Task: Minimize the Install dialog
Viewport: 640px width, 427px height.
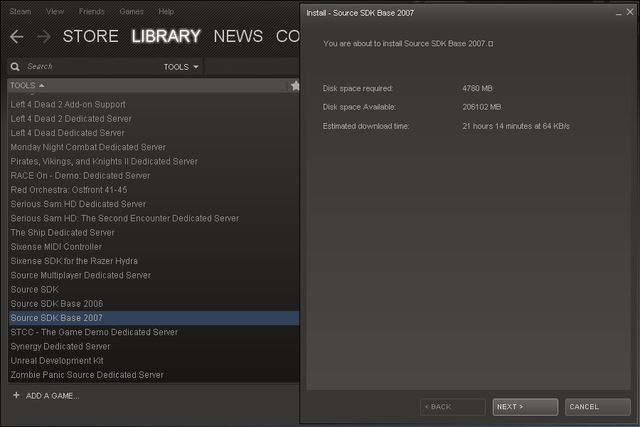Action: [x=618, y=13]
